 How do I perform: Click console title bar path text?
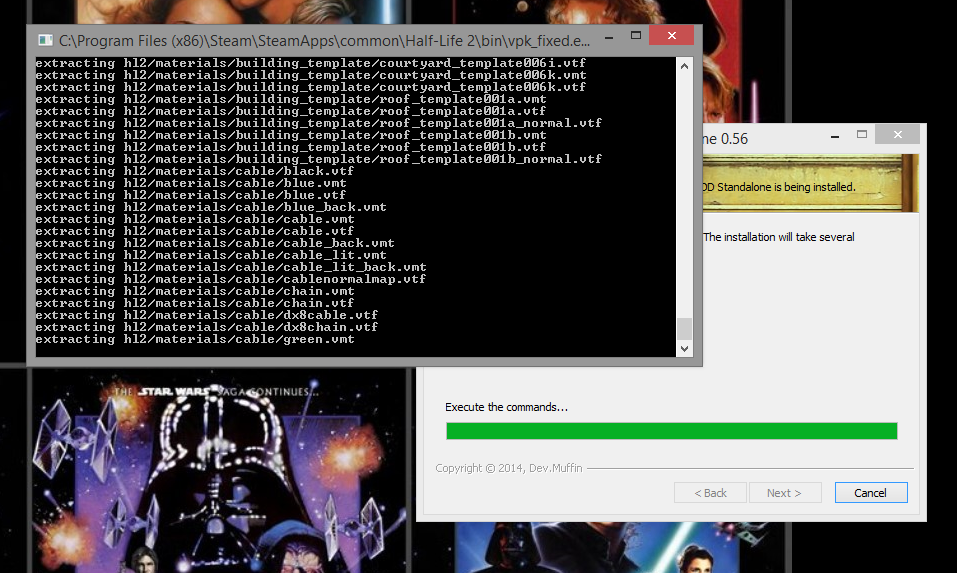click(324, 41)
